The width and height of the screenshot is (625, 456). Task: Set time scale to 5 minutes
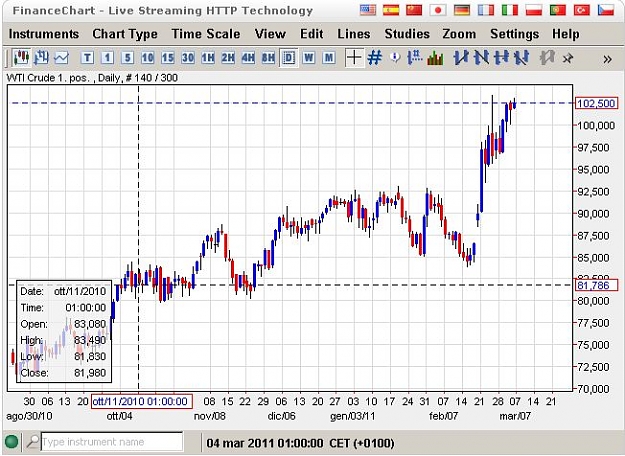coord(127,58)
